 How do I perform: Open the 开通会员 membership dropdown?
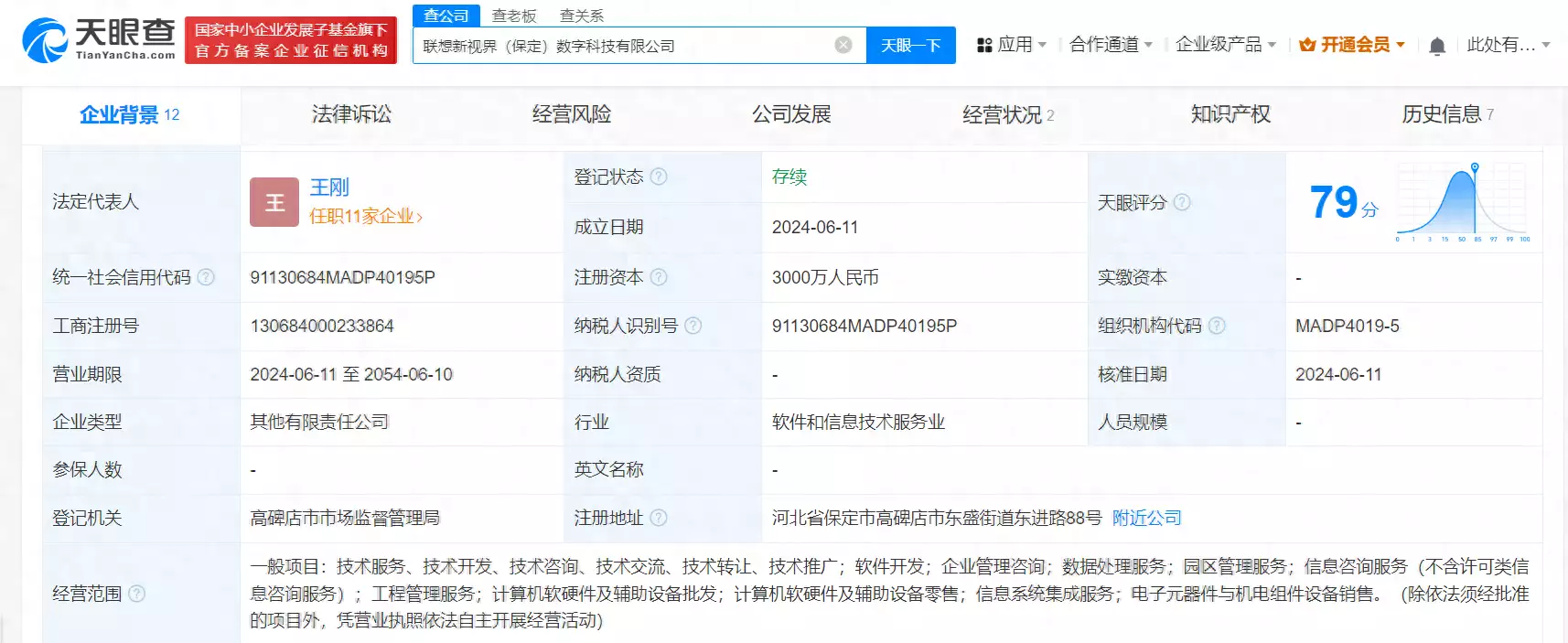point(1351,45)
